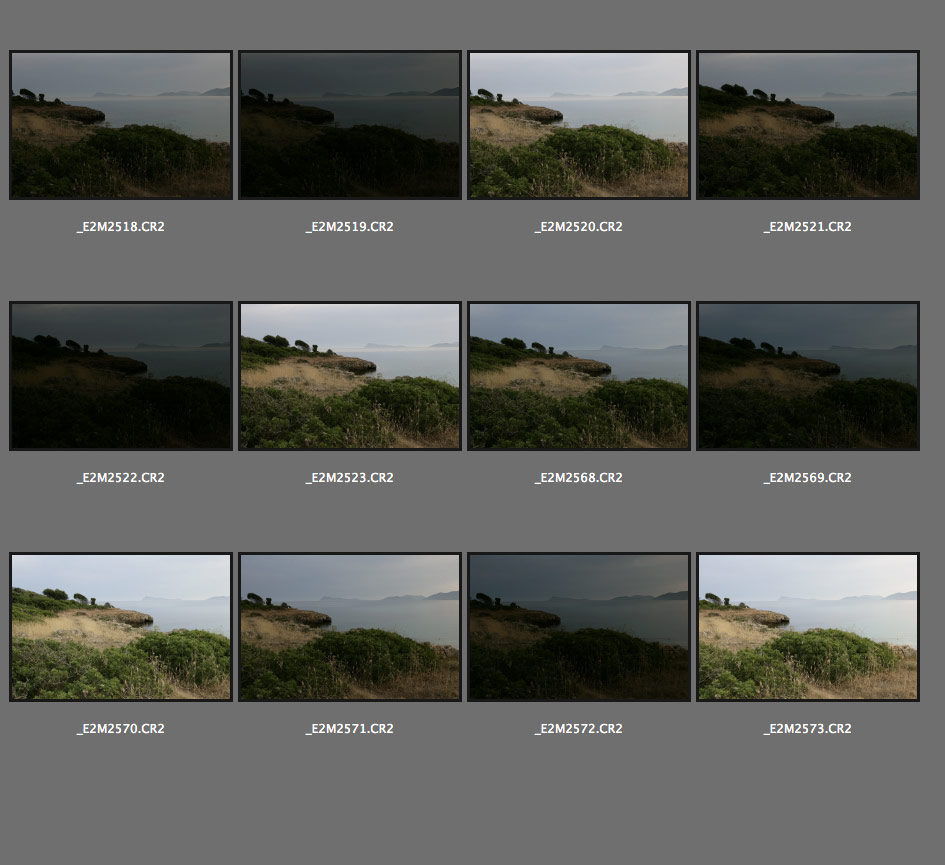The image size is (945, 865).
Task: Select the bright _E2M2570.CR2 thumbnail
Action: (121, 627)
